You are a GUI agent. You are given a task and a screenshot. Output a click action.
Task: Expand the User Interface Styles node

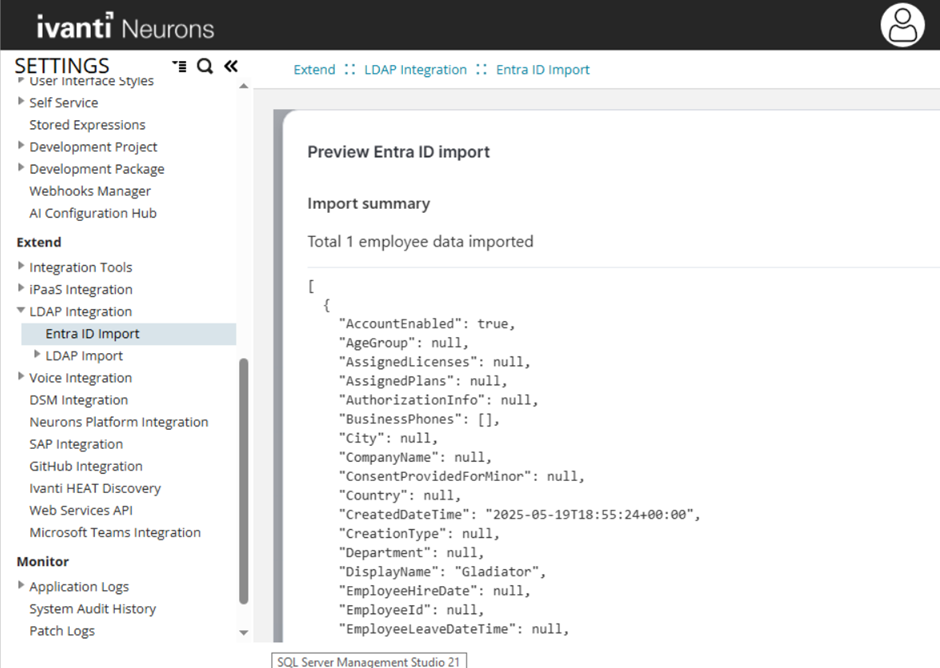(21, 80)
